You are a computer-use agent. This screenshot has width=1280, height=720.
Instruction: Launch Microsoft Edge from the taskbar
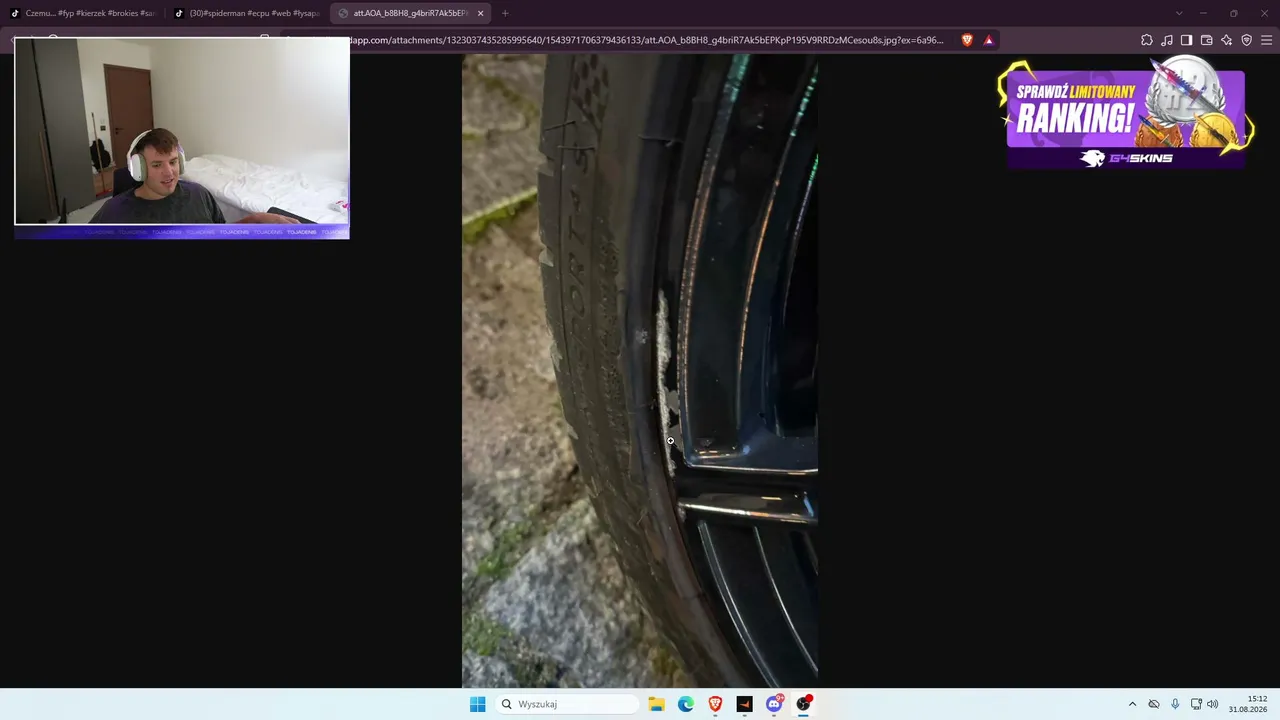[686, 704]
